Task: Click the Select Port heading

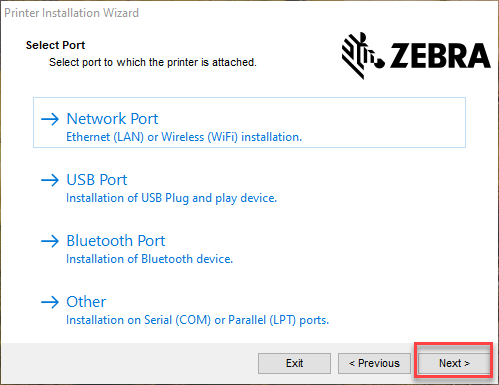Action: tap(55, 45)
